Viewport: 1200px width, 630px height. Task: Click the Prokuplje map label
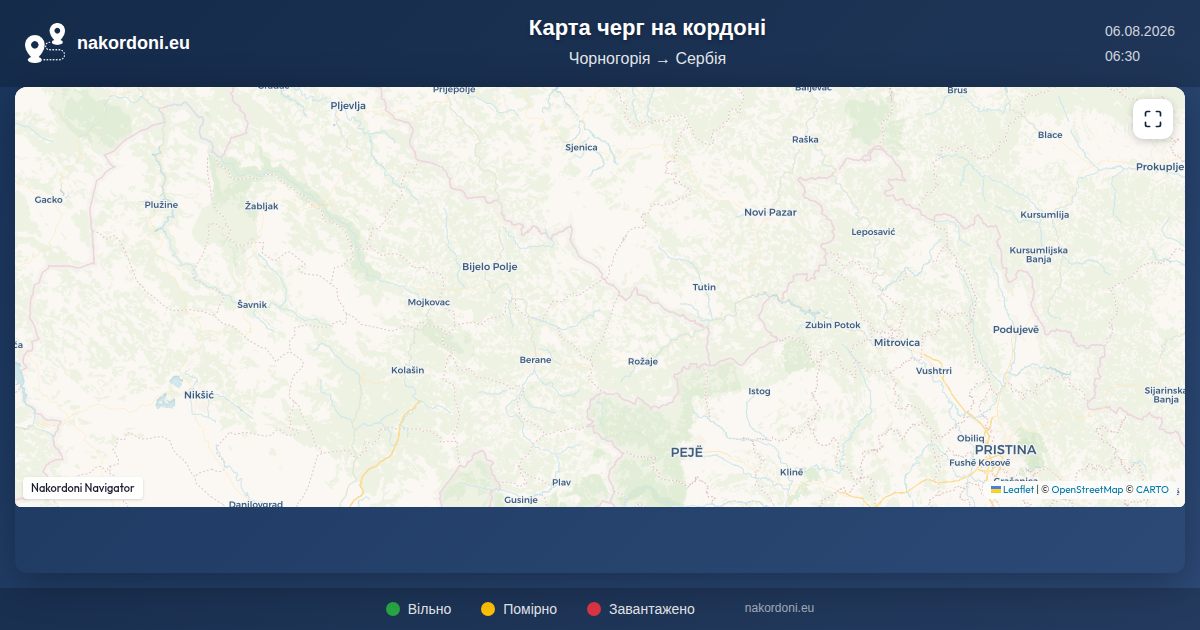pyautogui.click(x=1160, y=167)
